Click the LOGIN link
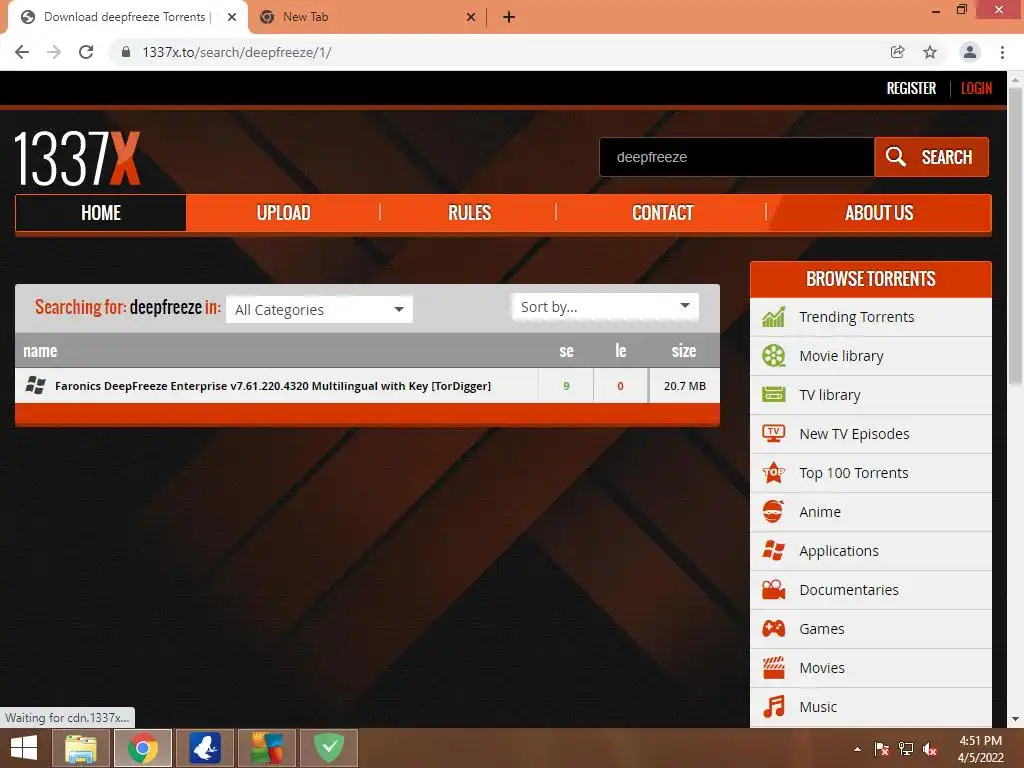The image size is (1024, 768). point(976,88)
